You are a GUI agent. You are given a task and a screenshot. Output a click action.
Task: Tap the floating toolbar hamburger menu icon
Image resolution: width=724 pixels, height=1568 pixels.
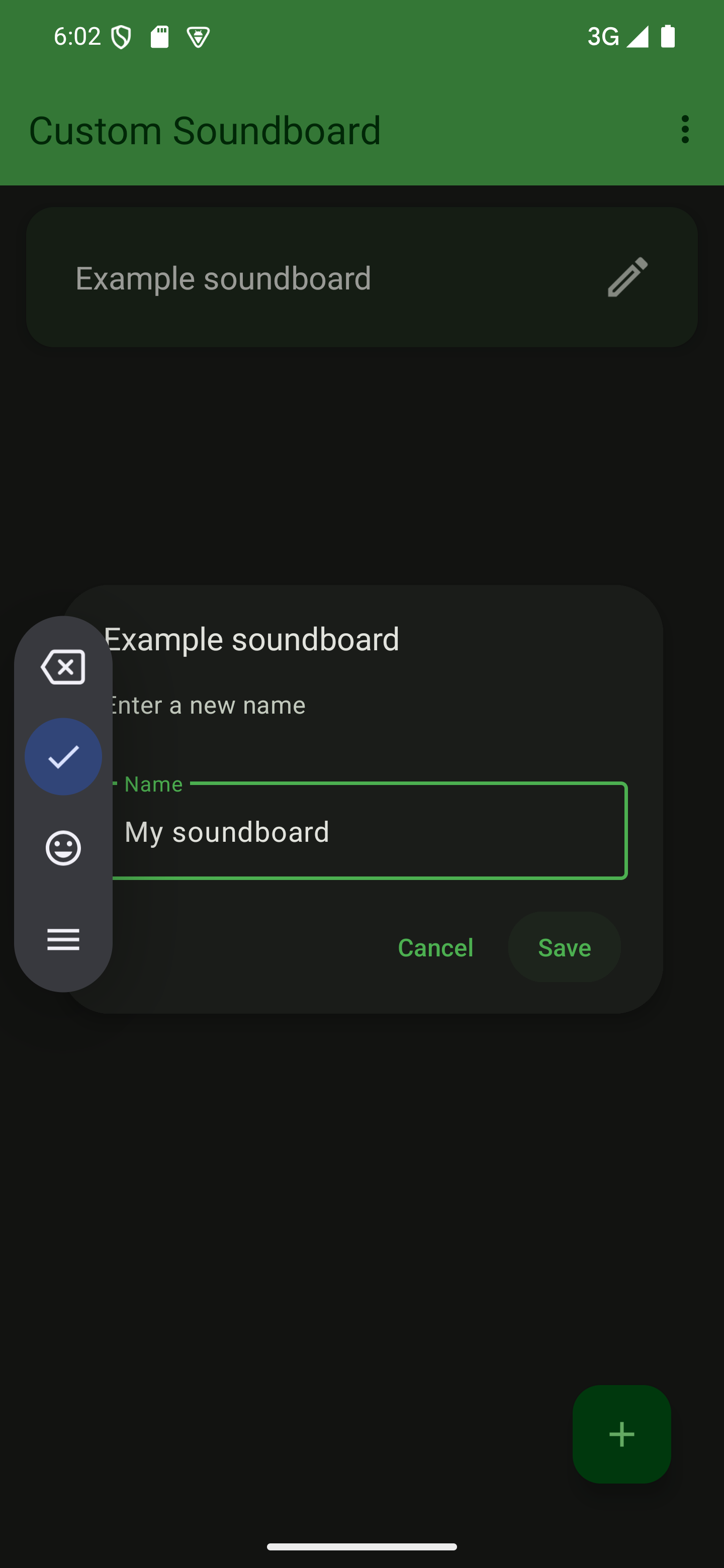[x=63, y=939]
